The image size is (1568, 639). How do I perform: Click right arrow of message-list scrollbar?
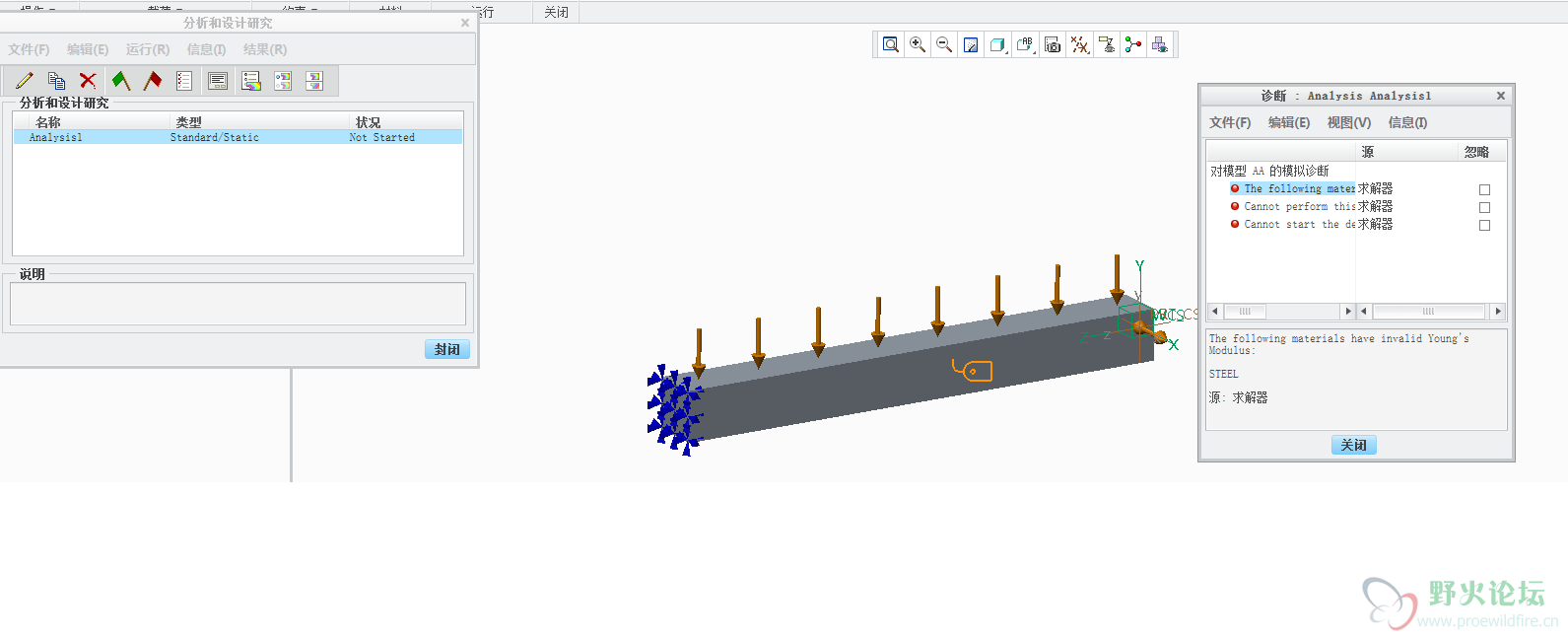click(x=1348, y=311)
